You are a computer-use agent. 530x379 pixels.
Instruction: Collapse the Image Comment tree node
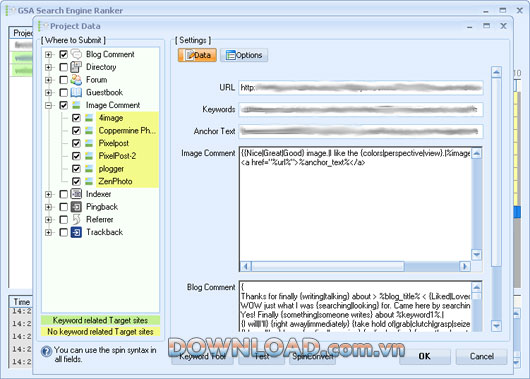click(x=49, y=105)
